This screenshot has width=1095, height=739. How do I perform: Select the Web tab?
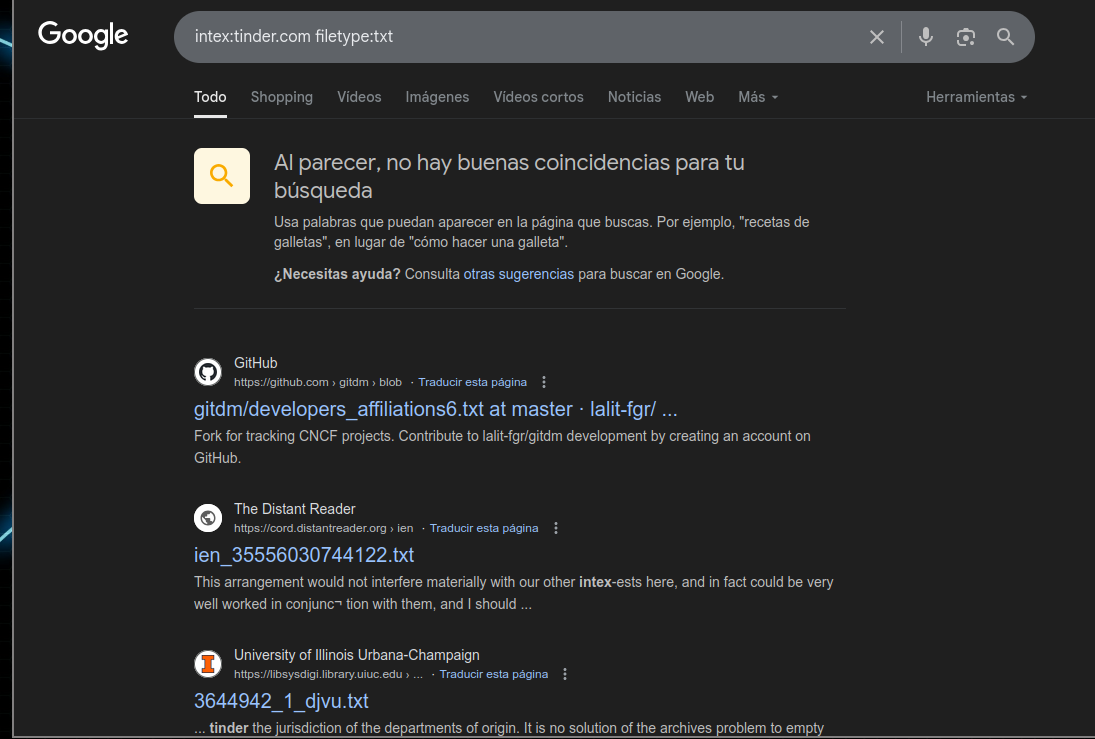point(699,97)
